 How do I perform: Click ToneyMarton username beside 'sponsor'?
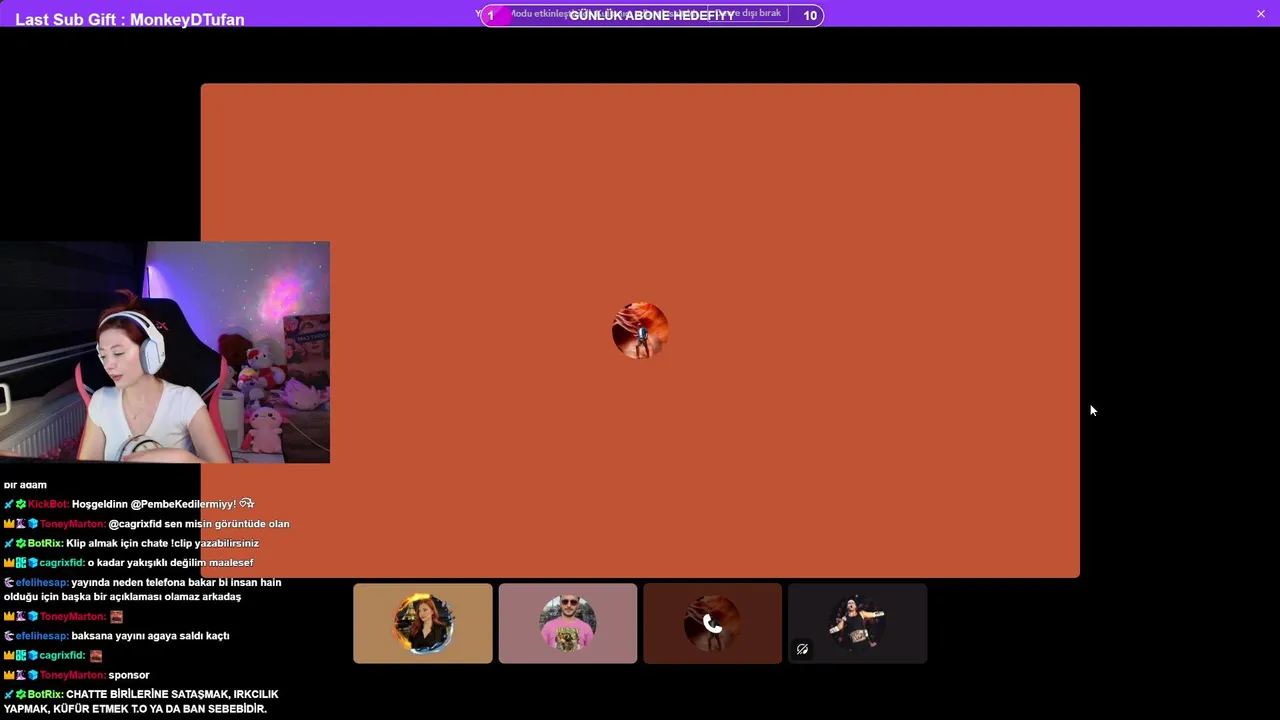tap(72, 675)
